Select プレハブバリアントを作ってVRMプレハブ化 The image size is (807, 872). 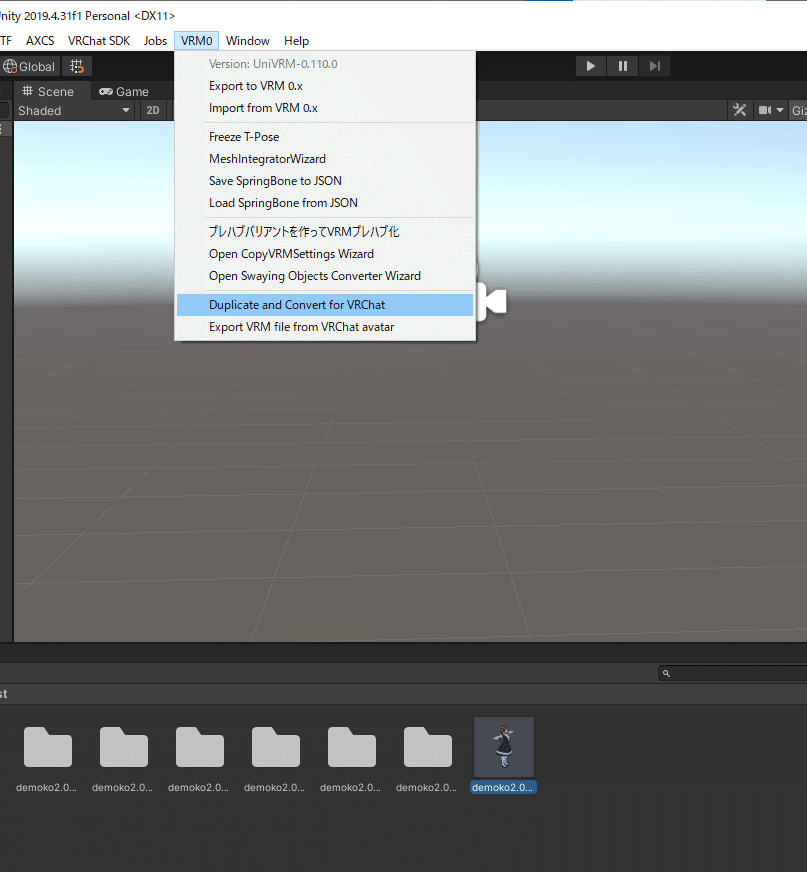[x=325, y=231]
